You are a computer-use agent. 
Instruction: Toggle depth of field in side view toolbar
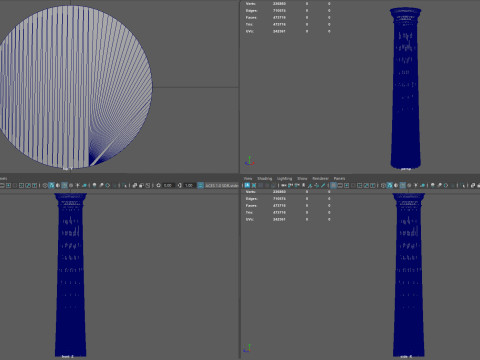pyautogui.click(x=452, y=185)
